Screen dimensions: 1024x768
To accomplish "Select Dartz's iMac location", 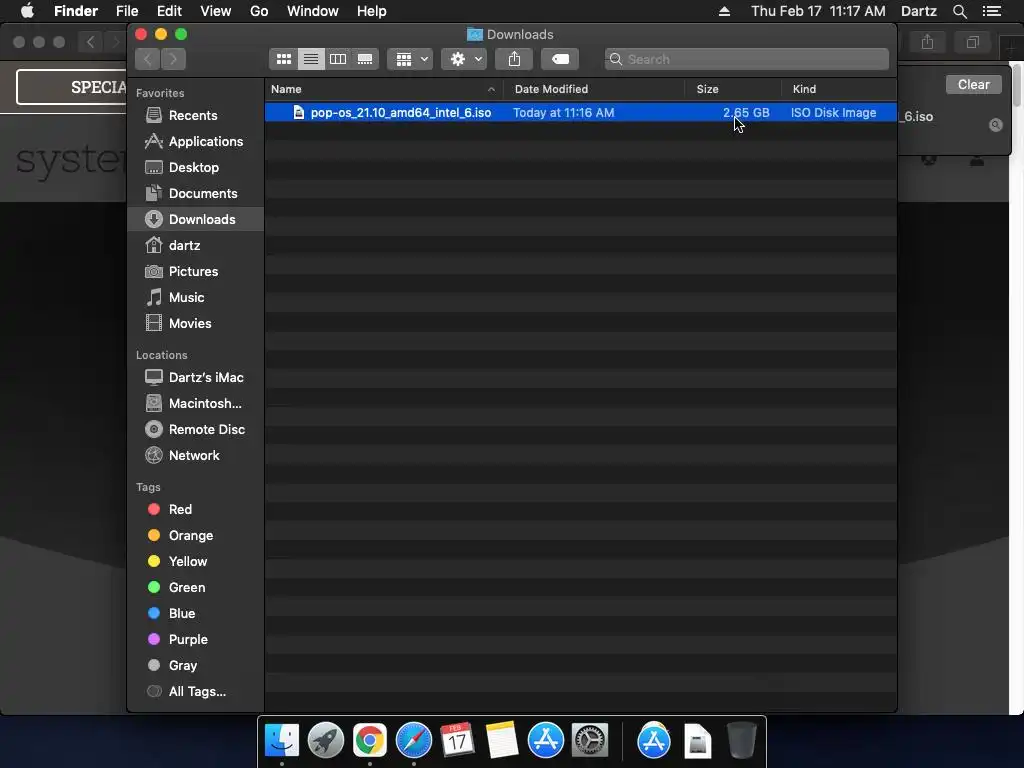I will tap(194, 377).
